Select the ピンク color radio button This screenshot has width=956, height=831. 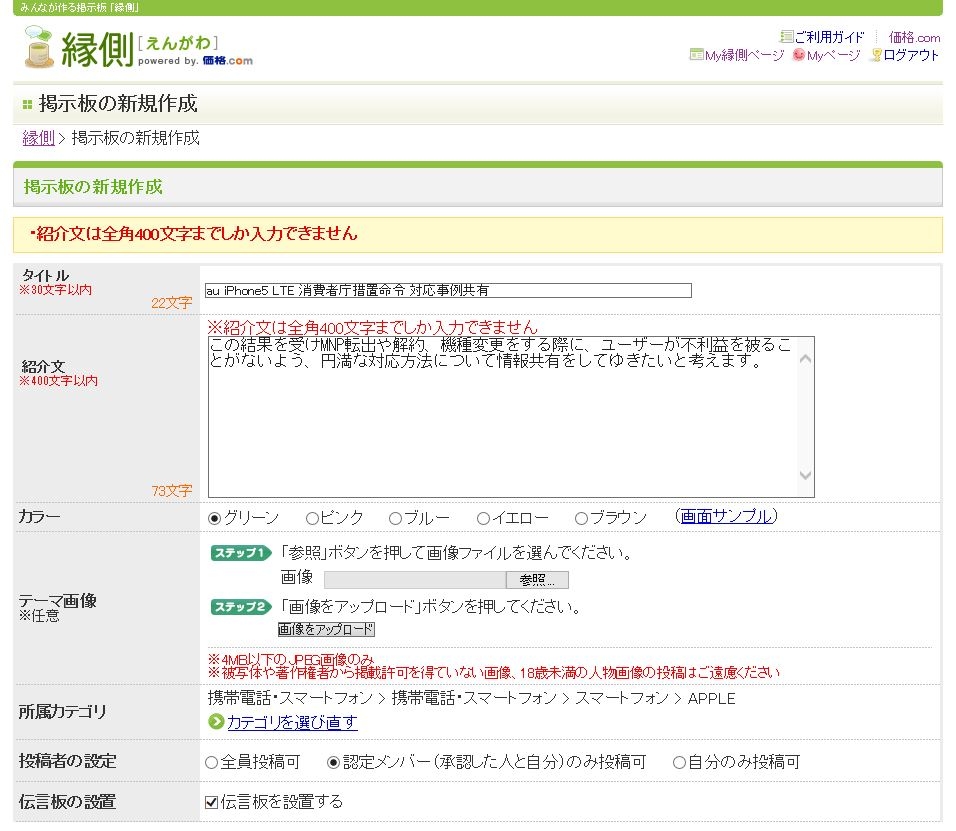(x=312, y=518)
